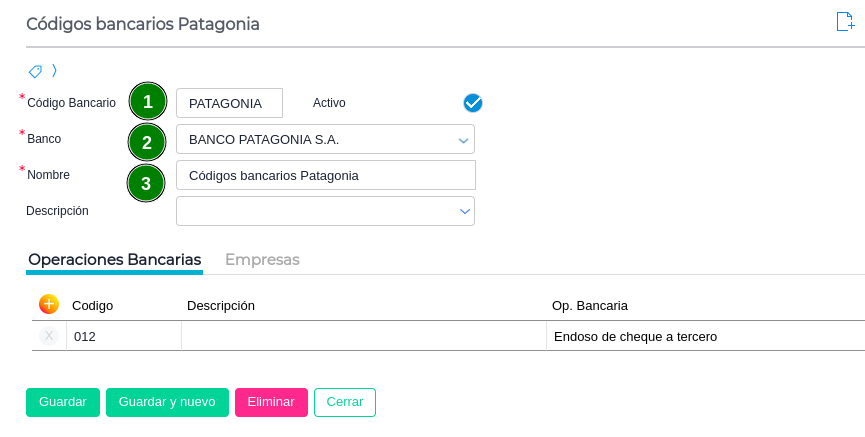Image resolution: width=865 pixels, height=437 pixels.
Task: Click the new document icon at top right
Action: [x=845, y=22]
